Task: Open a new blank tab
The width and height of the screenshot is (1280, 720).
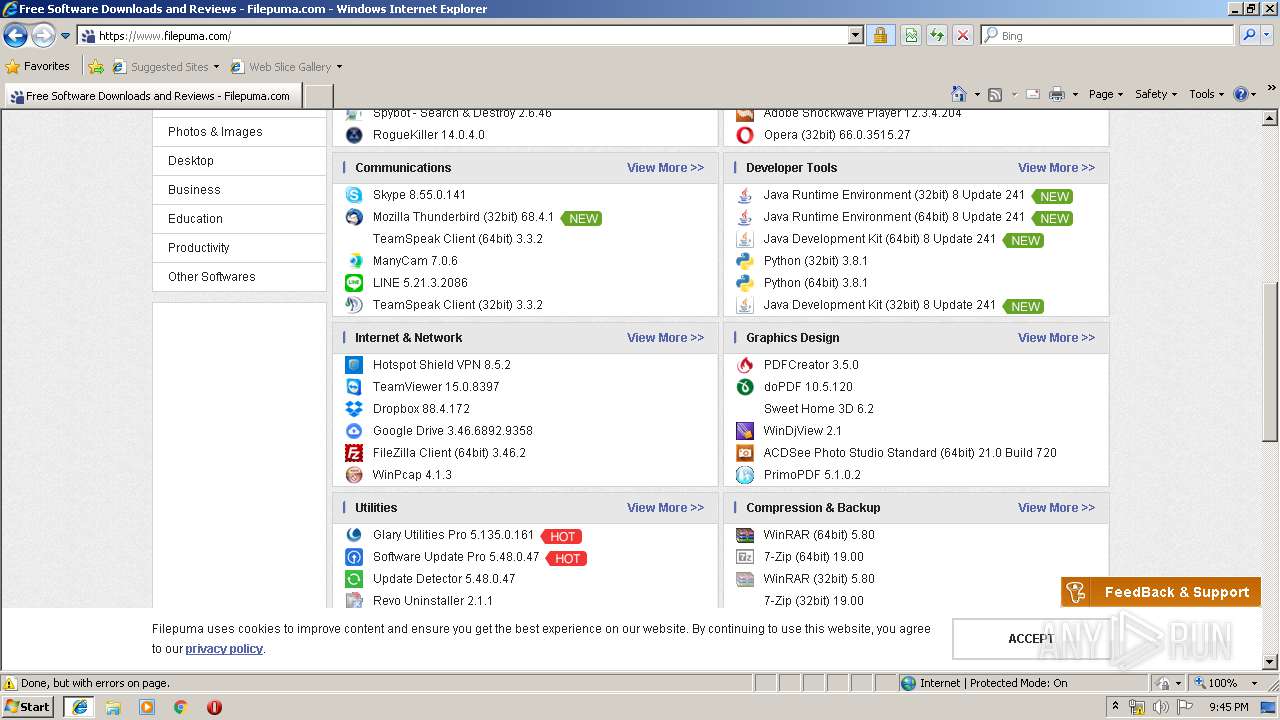Action: click(x=318, y=96)
